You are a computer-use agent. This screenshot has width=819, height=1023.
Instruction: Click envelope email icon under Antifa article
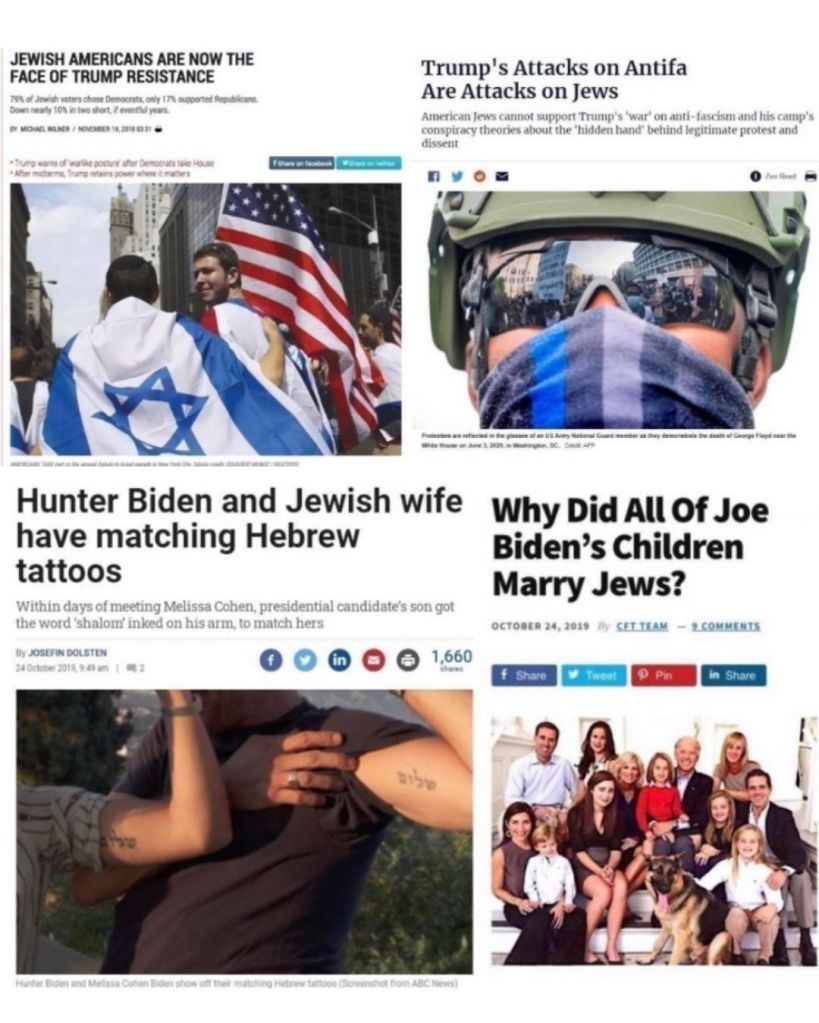tap(502, 176)
